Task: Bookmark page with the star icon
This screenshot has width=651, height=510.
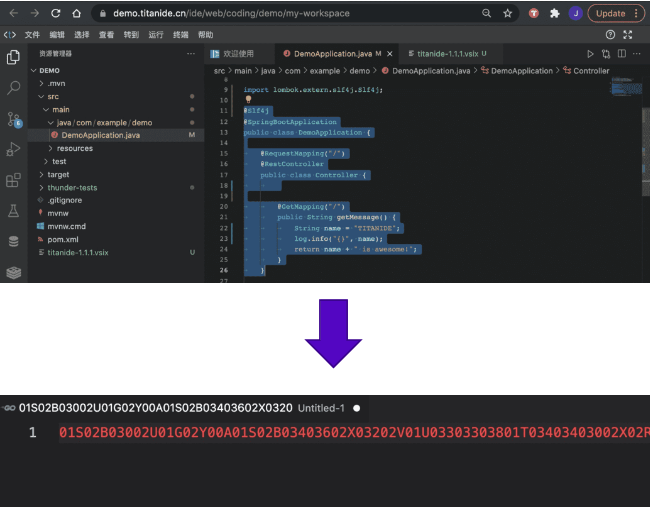Action: point(508,14)
